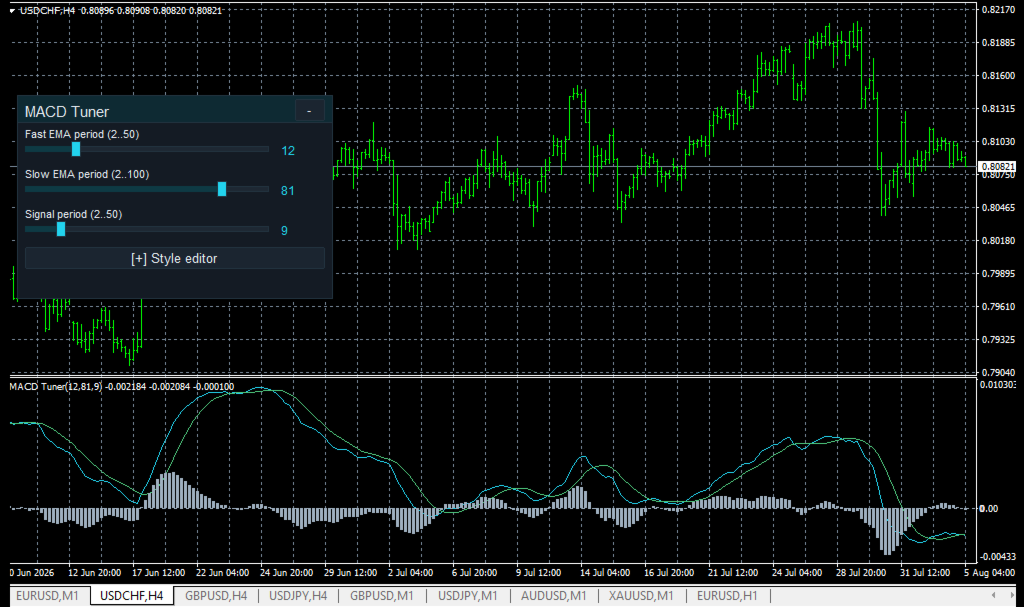Select the USDCHF,H4 chart tab
The image size is (1024, 607).
pyautogui.click(x=131, y=596)
